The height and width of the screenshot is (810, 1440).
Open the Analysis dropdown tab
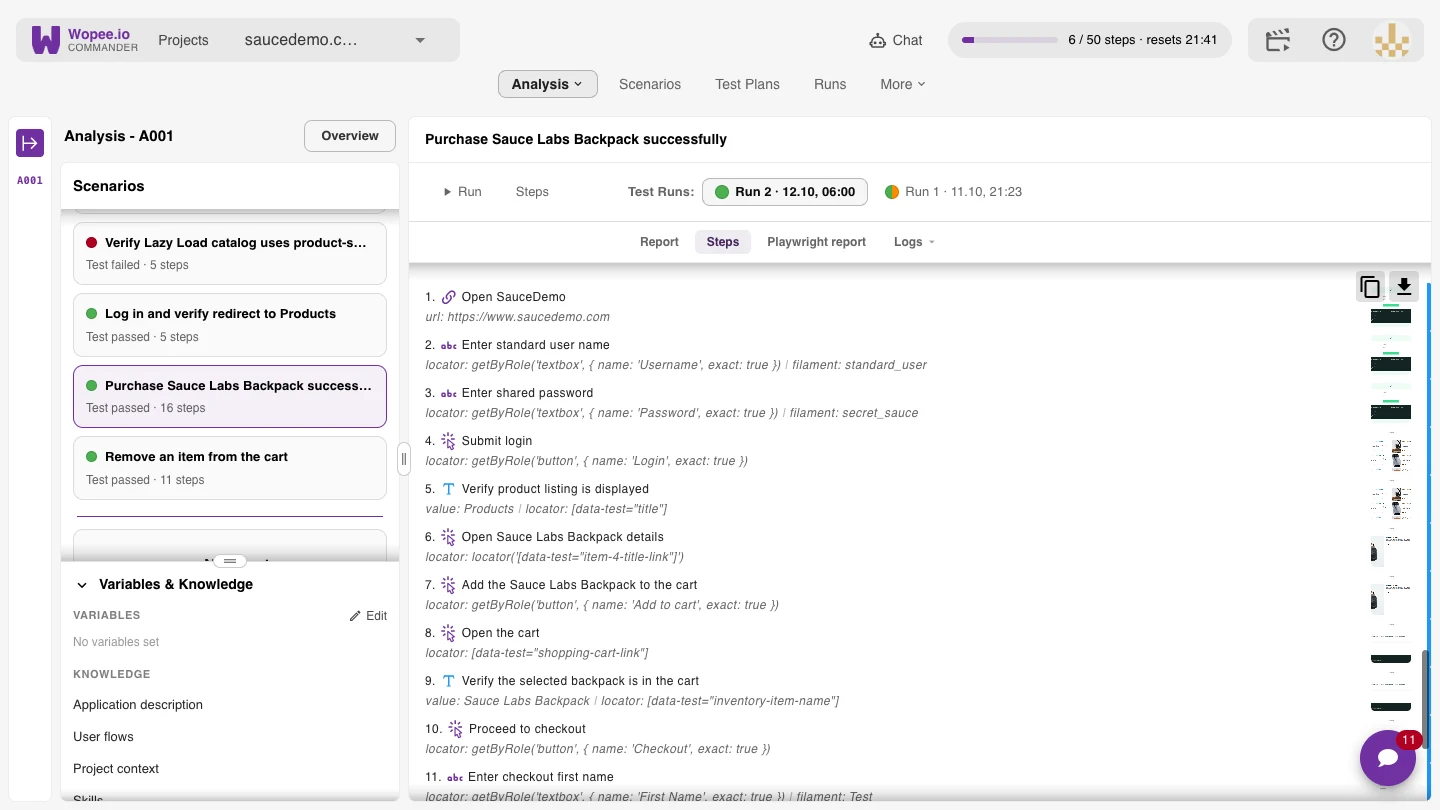click(548, 84)
